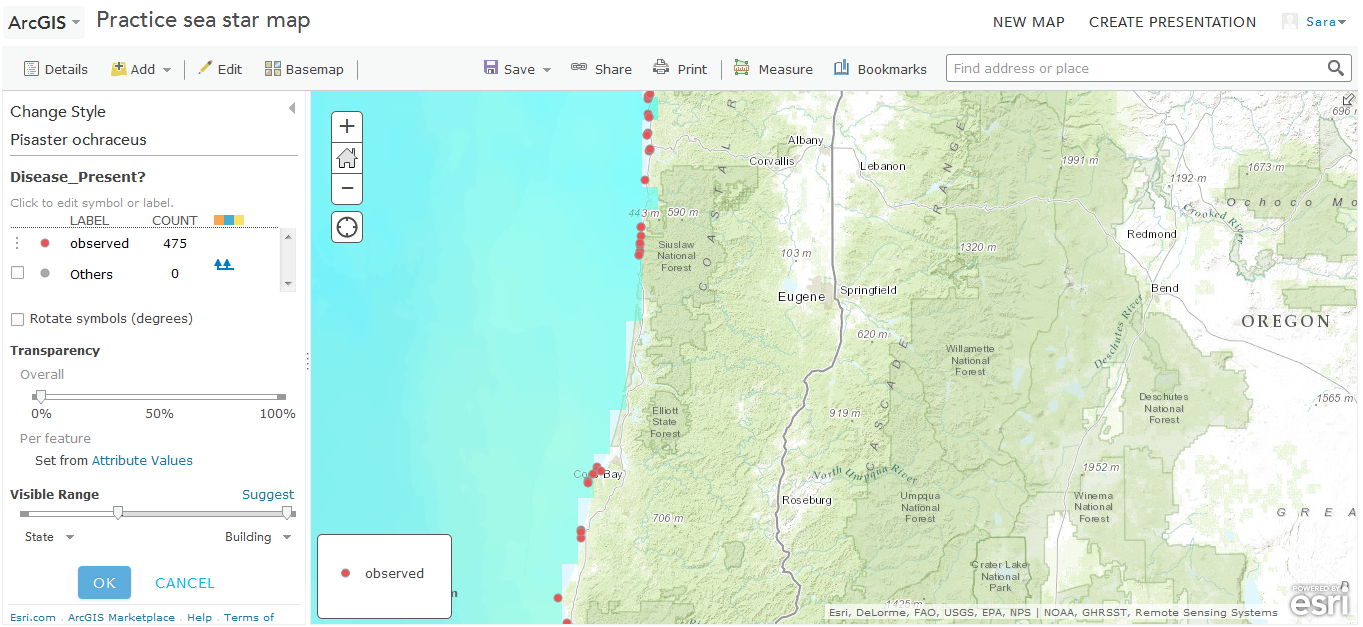Screen dimensions: 1363x627
Task: Adjust the Overall transparency slider
Action: (x=41, y=396)
